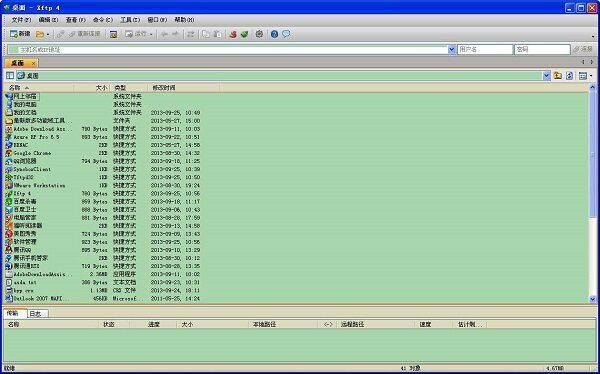This screenshot has height=374, width=600.
Task: Close the 桌面 session tab
Action: tap(34, 63)
